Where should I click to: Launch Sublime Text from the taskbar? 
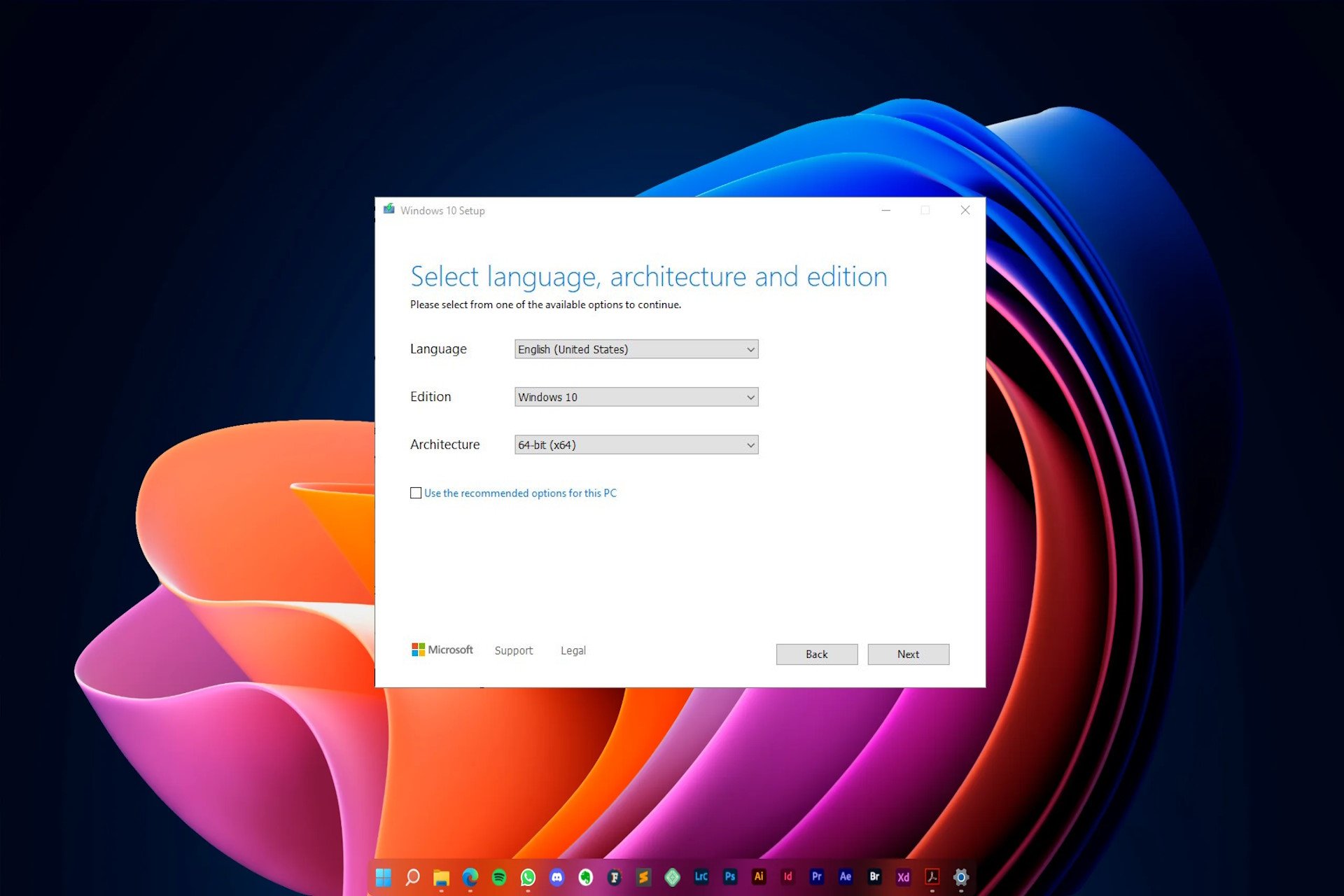tap(643, 876)
